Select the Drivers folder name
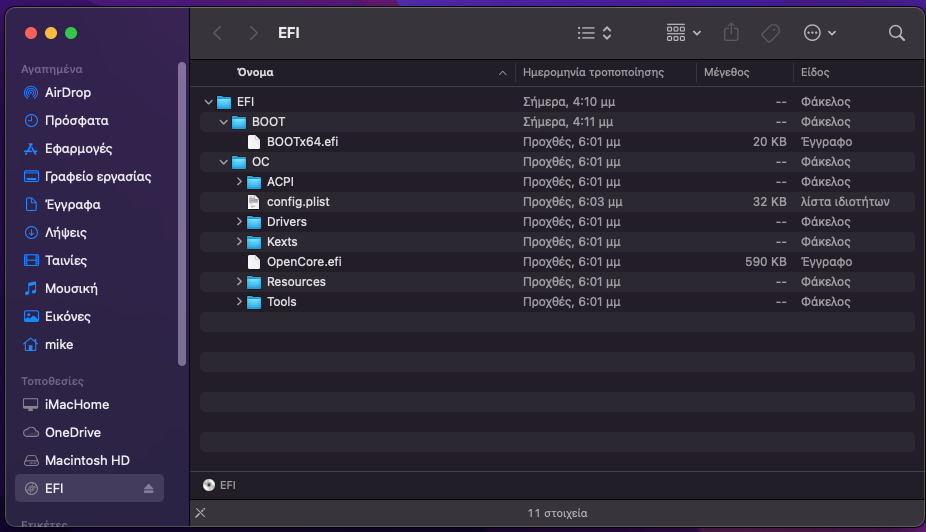Image resolution: width=926 pixels, height=532 pixels. [286, 222]
